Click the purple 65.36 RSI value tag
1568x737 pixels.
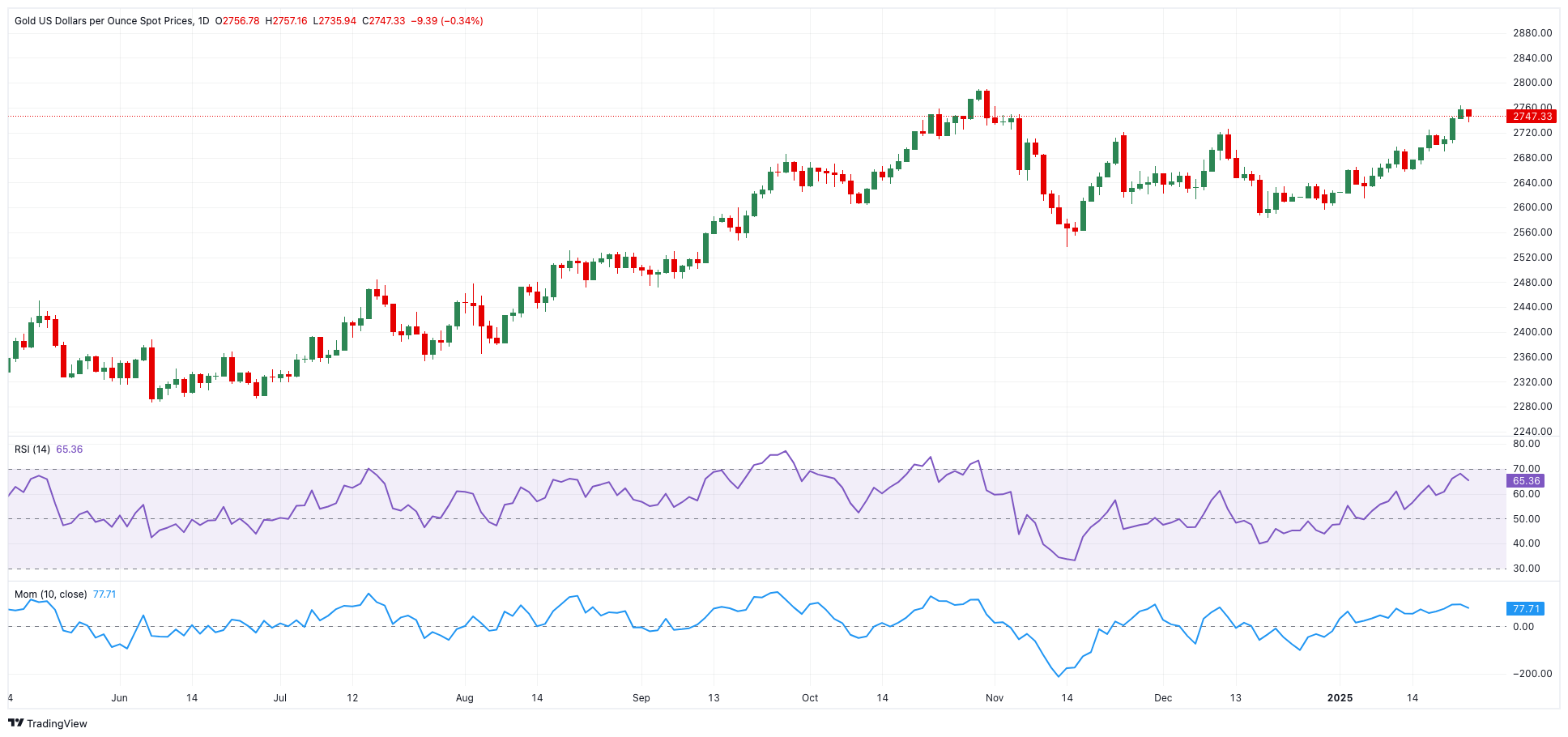click(x=1526, y=481)
